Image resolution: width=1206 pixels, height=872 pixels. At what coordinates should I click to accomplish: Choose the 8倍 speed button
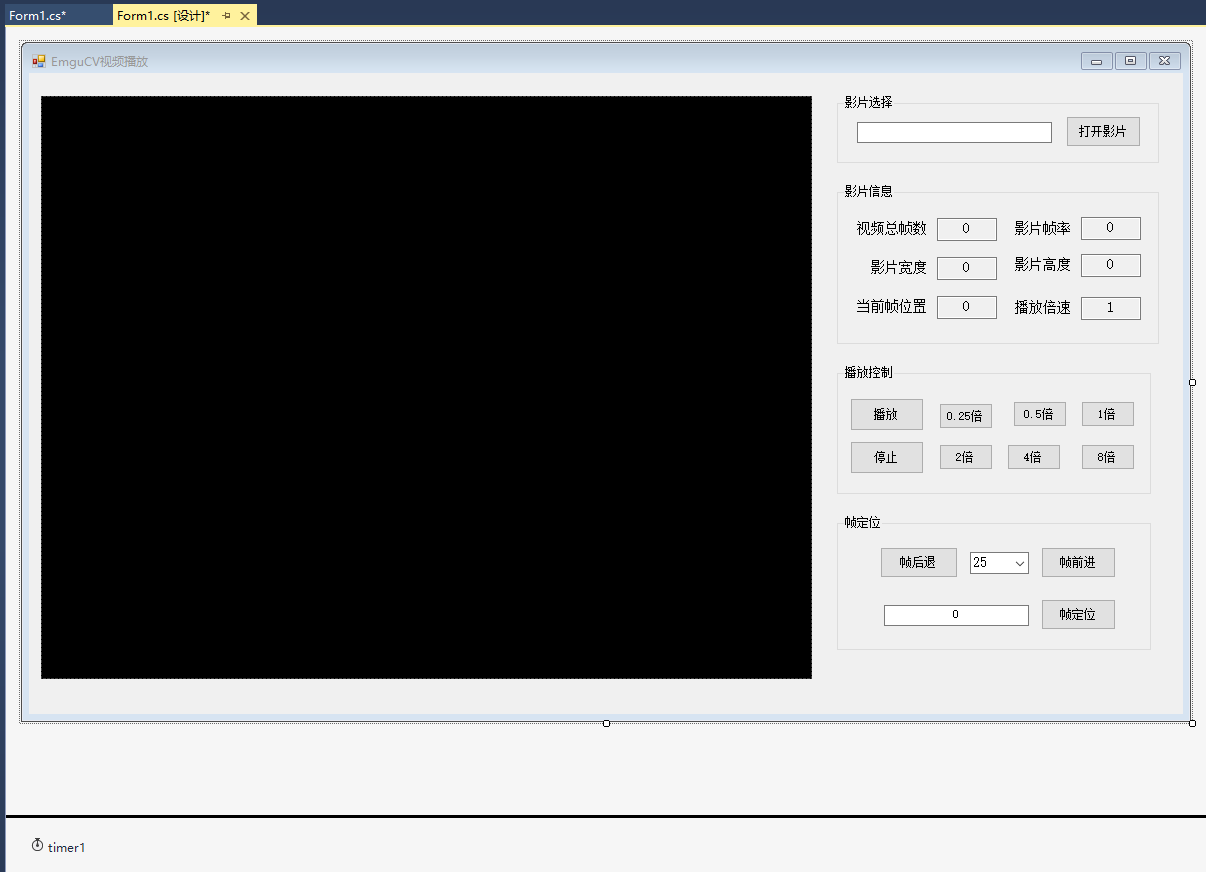click(1108, 457)
